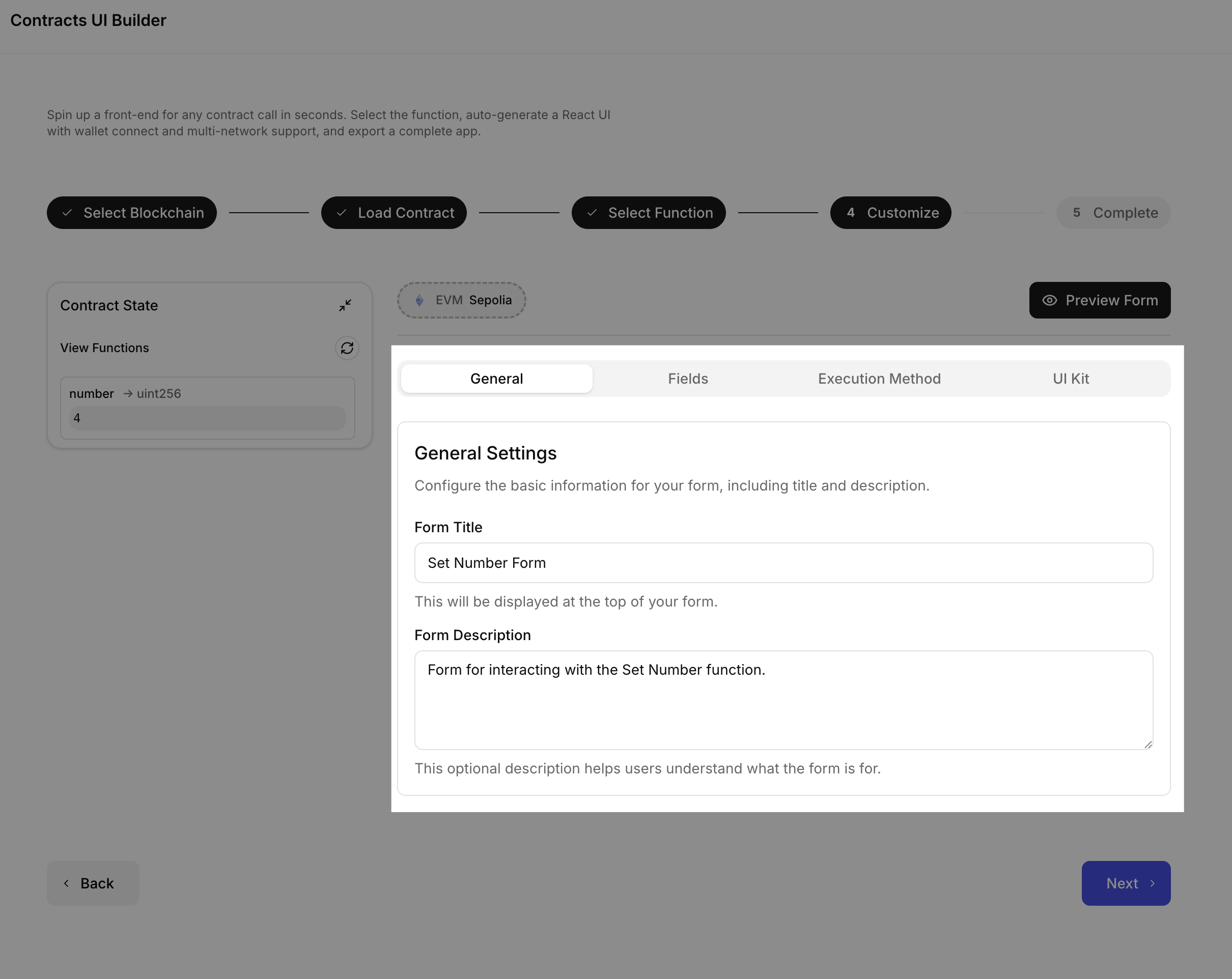Screen dimensions: 1232x979
Task: Open step 5 Complete
Action: click(x=1112, y=213)
